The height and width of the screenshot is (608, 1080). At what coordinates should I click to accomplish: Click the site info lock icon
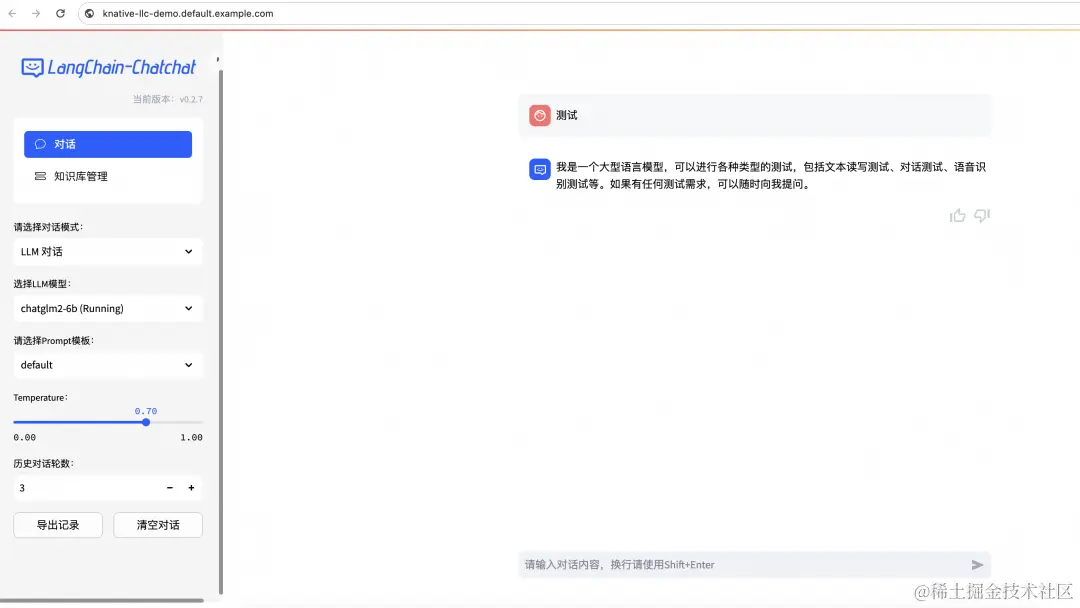tap(89, 14)
